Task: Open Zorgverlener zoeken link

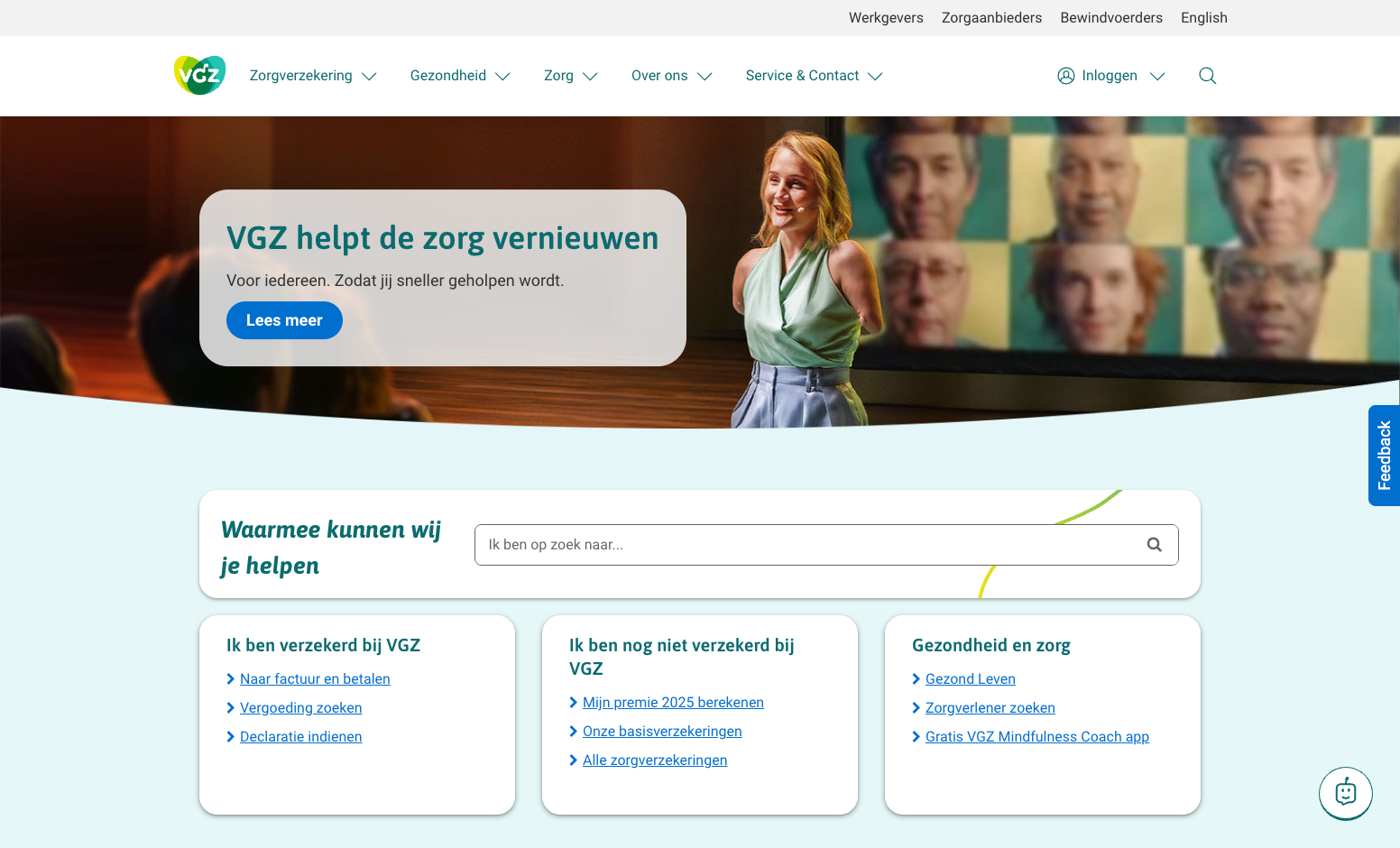Action: click(x=990, y=708)
